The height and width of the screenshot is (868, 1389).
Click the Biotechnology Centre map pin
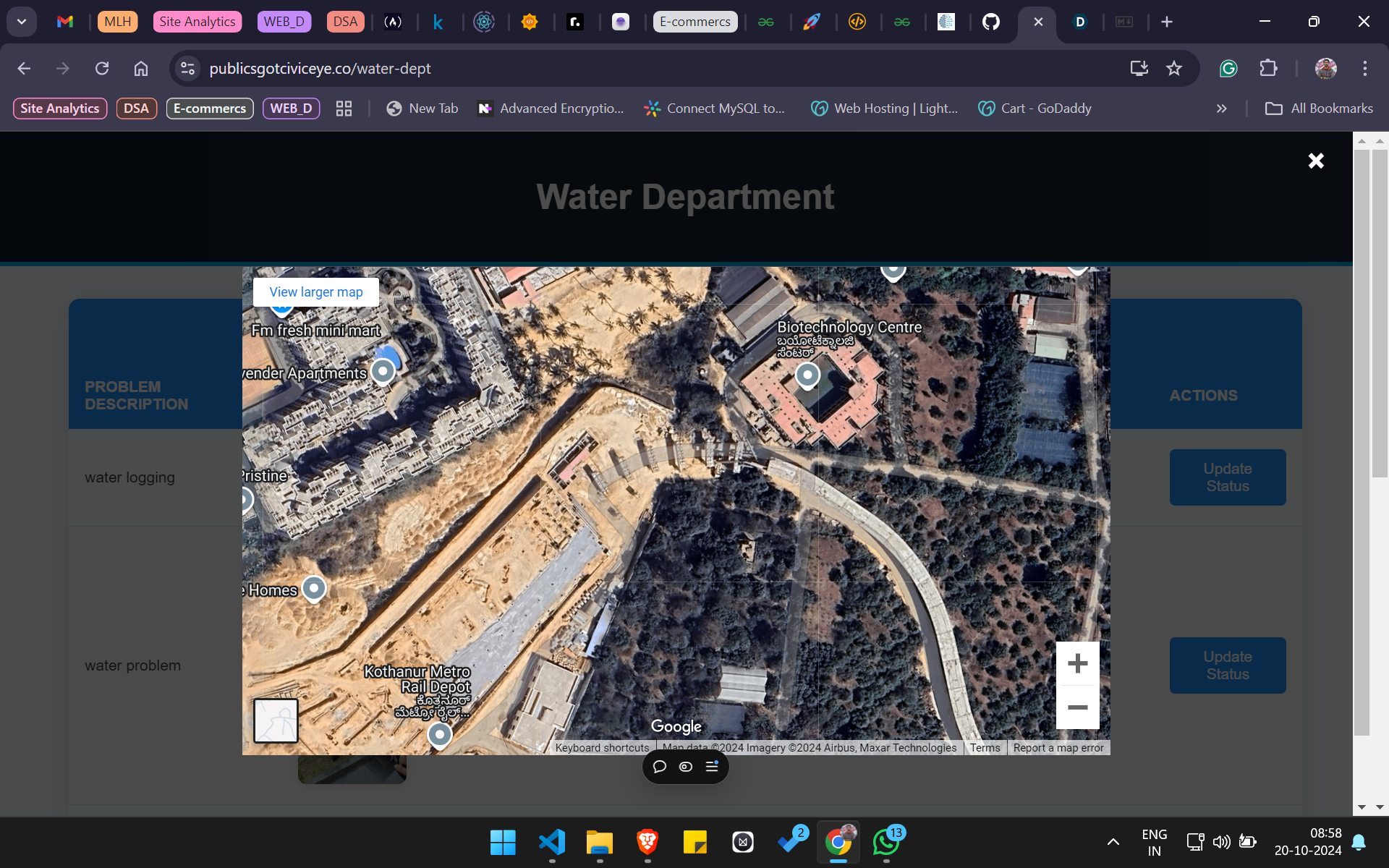(x=807, y=375)
